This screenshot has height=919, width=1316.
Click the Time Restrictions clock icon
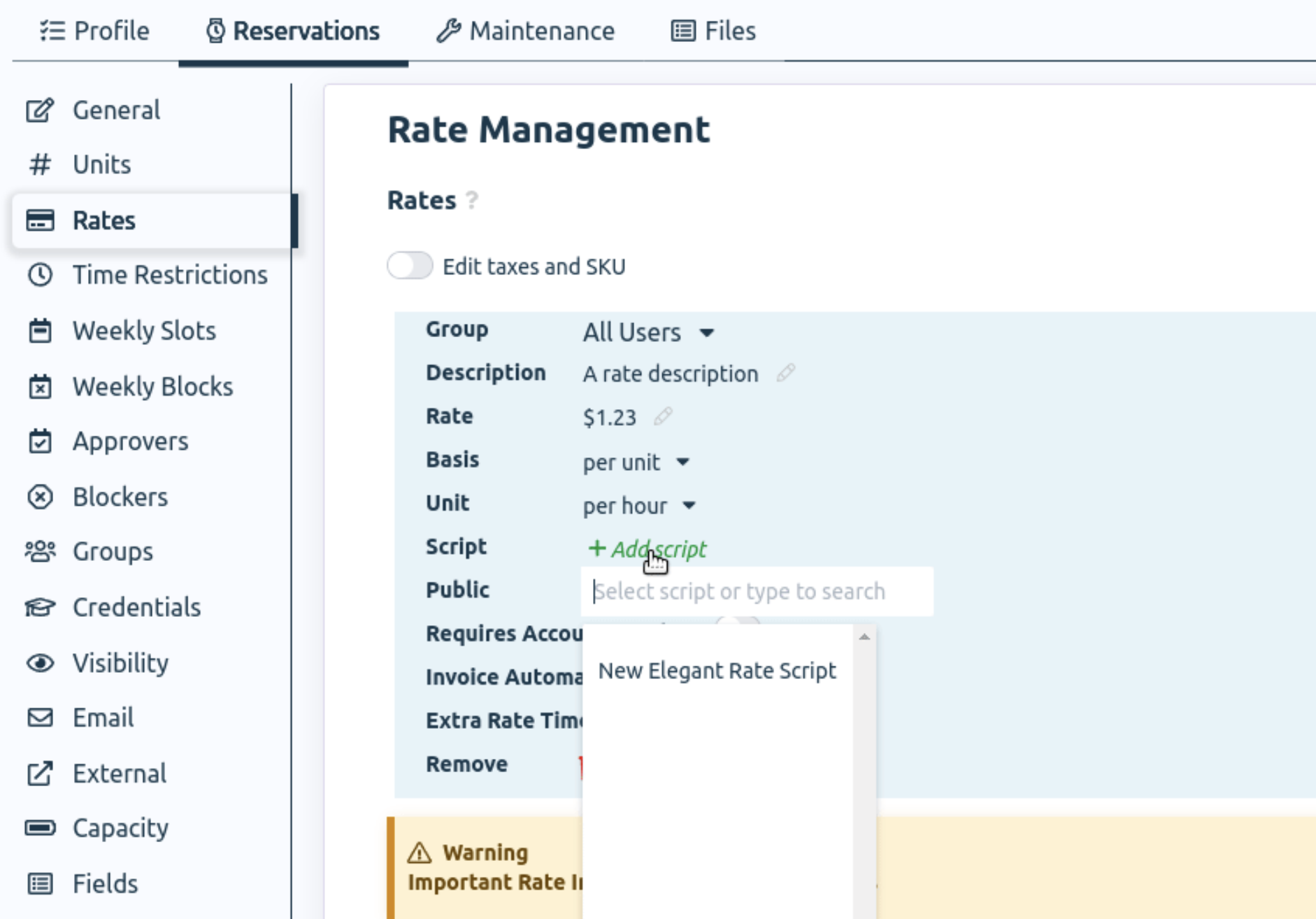coord(39,276)
